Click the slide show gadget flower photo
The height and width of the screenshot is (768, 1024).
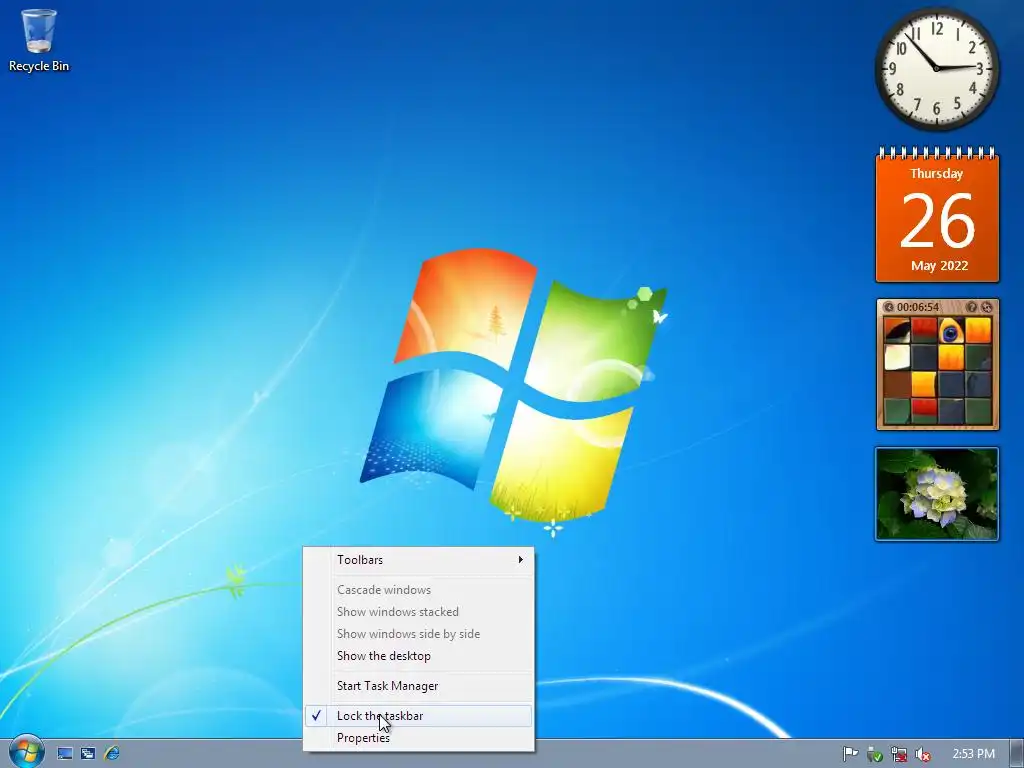click(x=937, y=494)
